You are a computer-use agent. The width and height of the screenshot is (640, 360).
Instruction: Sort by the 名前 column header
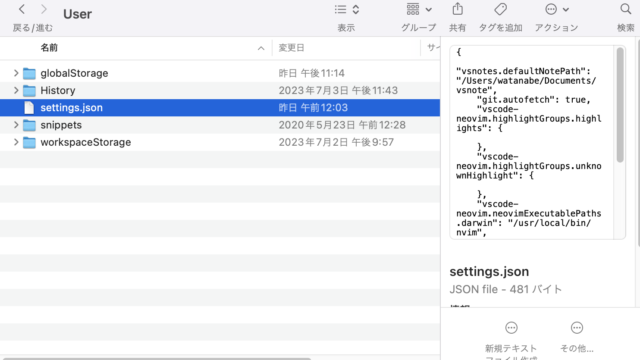(x=49, y=48)
